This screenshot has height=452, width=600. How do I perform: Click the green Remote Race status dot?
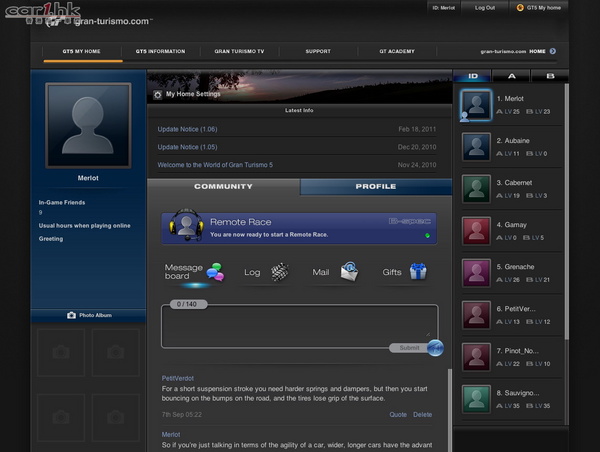click(427, 235)
